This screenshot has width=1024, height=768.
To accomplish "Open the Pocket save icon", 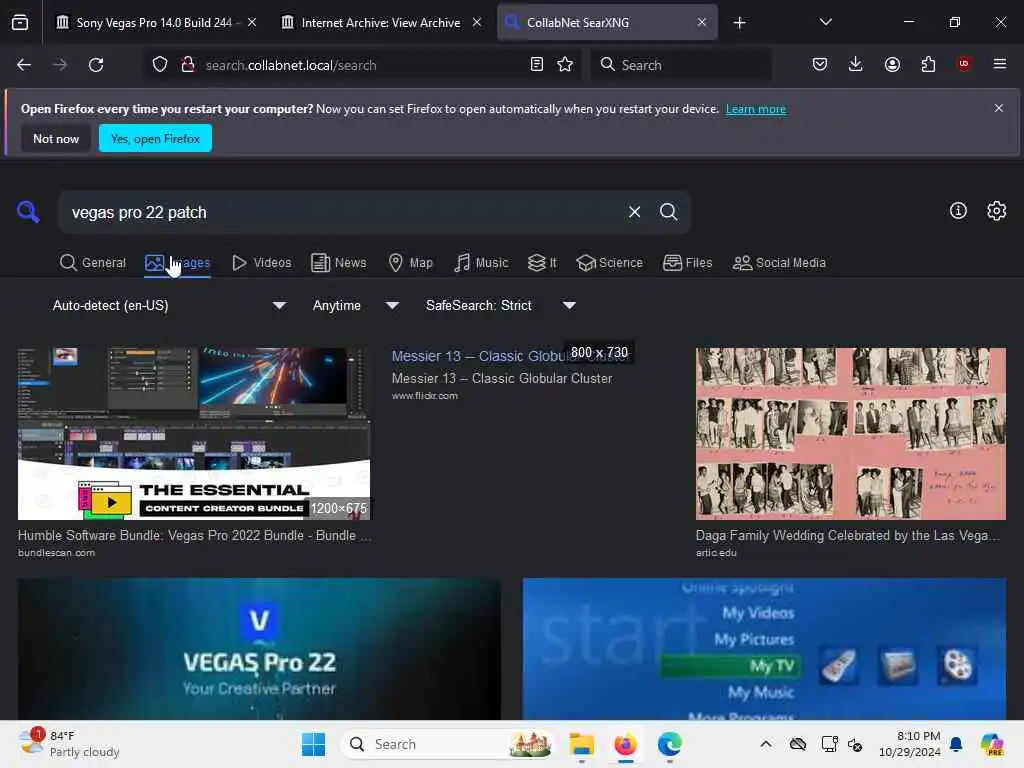I will [x=820, y=64].
